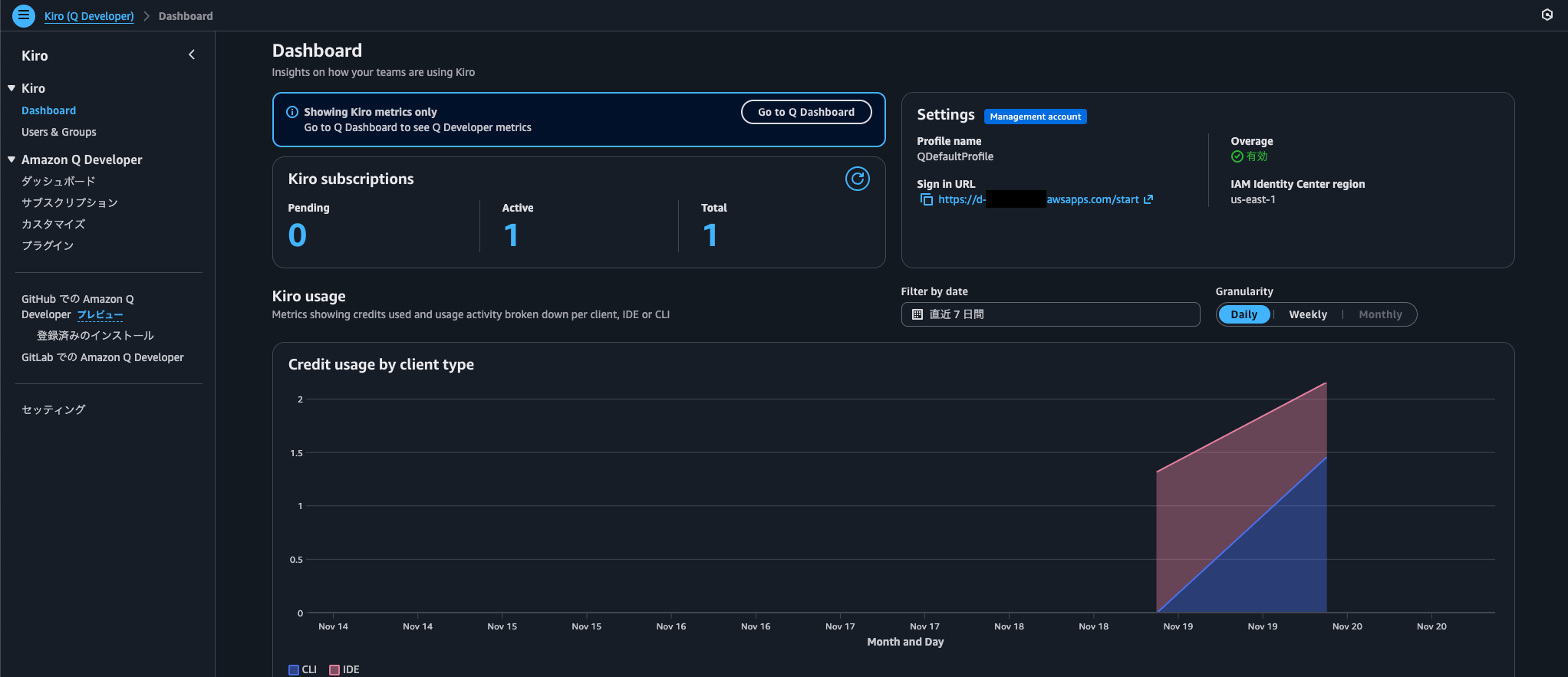
Task: Click the info icon in Kiro metrics banner
Action: coord(292,112)
